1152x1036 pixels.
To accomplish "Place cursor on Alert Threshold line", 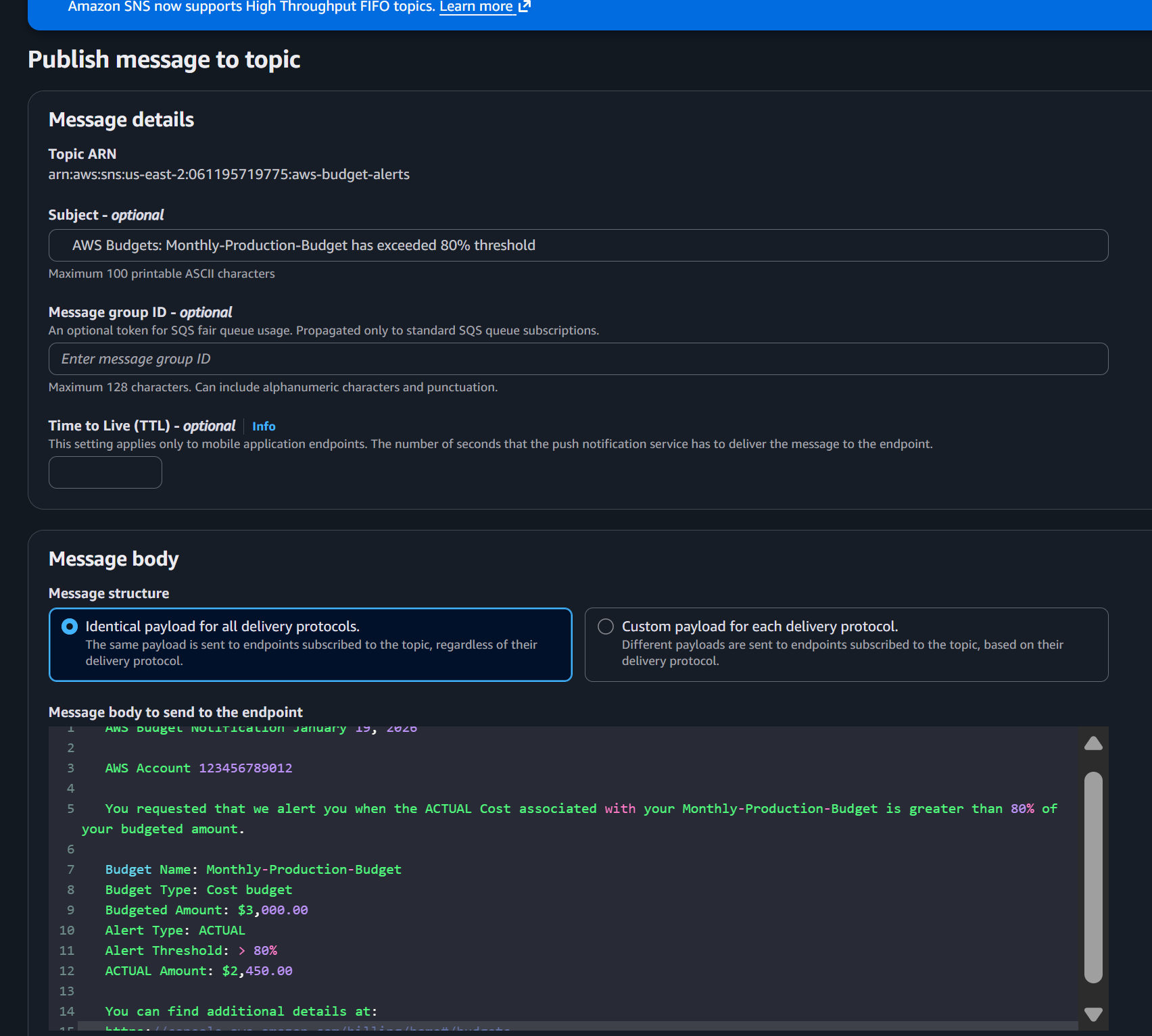I will (x=191, y=951).
